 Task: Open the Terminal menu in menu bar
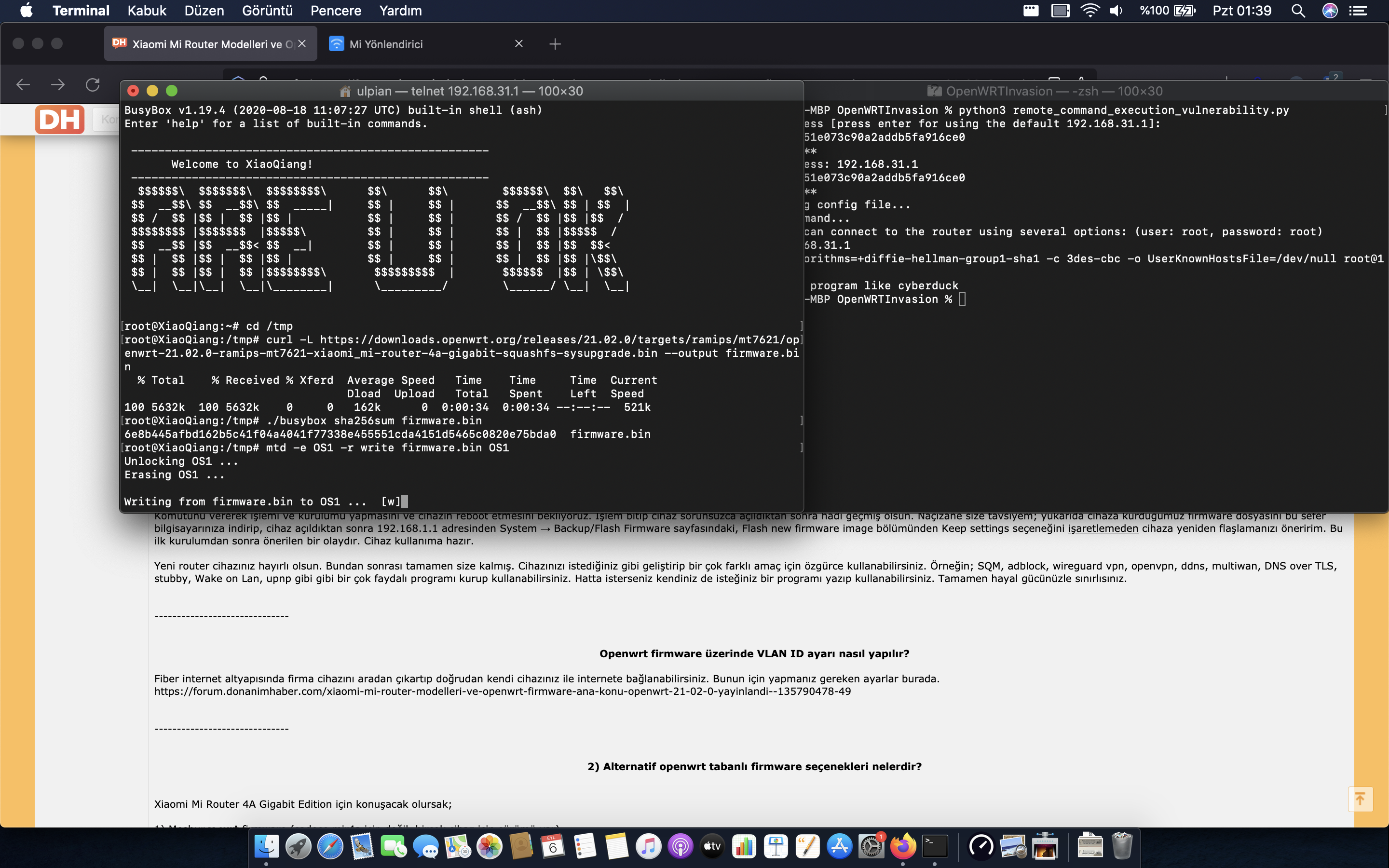click(81, 10)
